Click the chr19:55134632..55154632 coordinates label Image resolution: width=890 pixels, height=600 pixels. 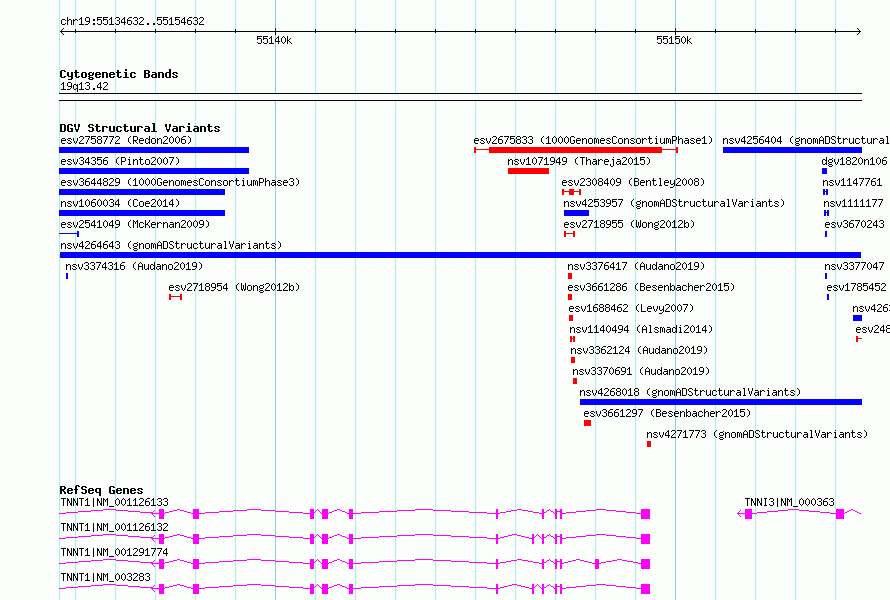(132, 22)
